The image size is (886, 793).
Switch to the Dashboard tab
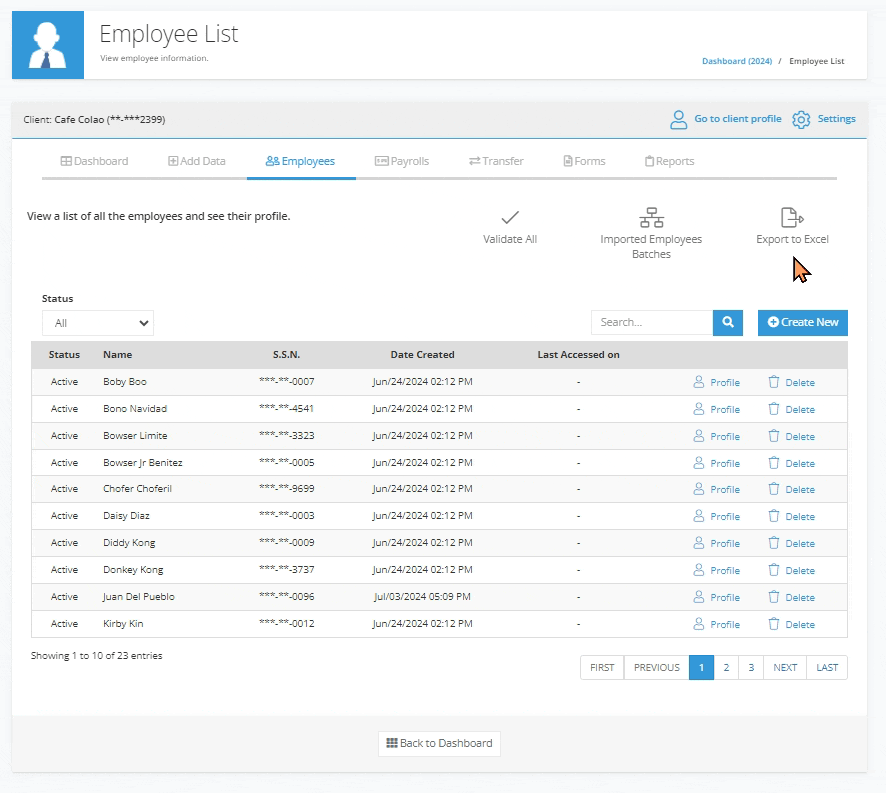(94, 161)
